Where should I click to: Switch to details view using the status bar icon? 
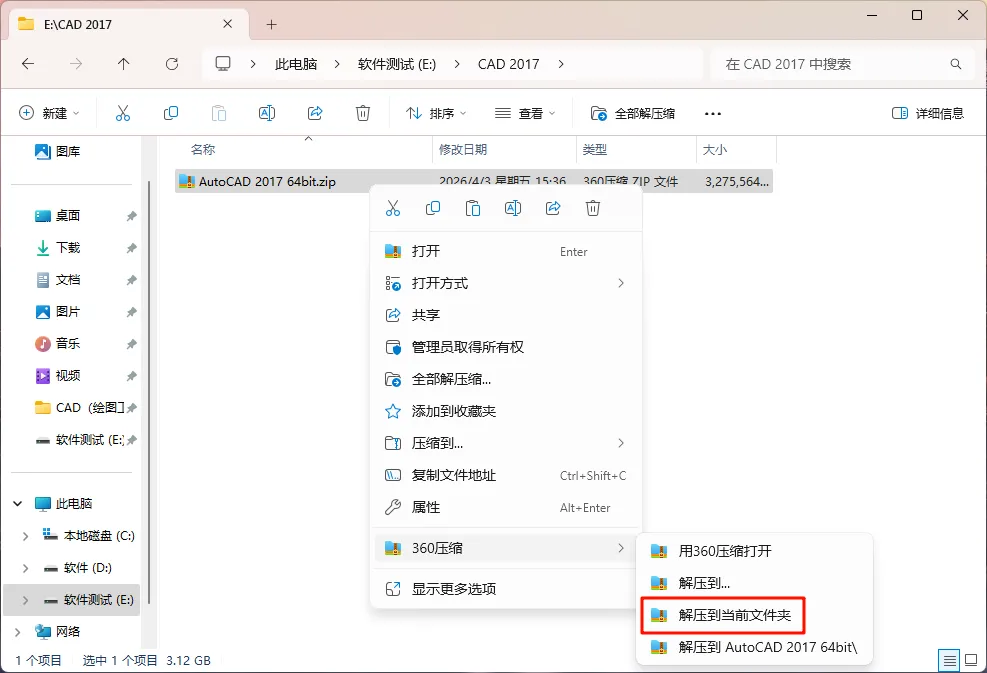[949, 660]
